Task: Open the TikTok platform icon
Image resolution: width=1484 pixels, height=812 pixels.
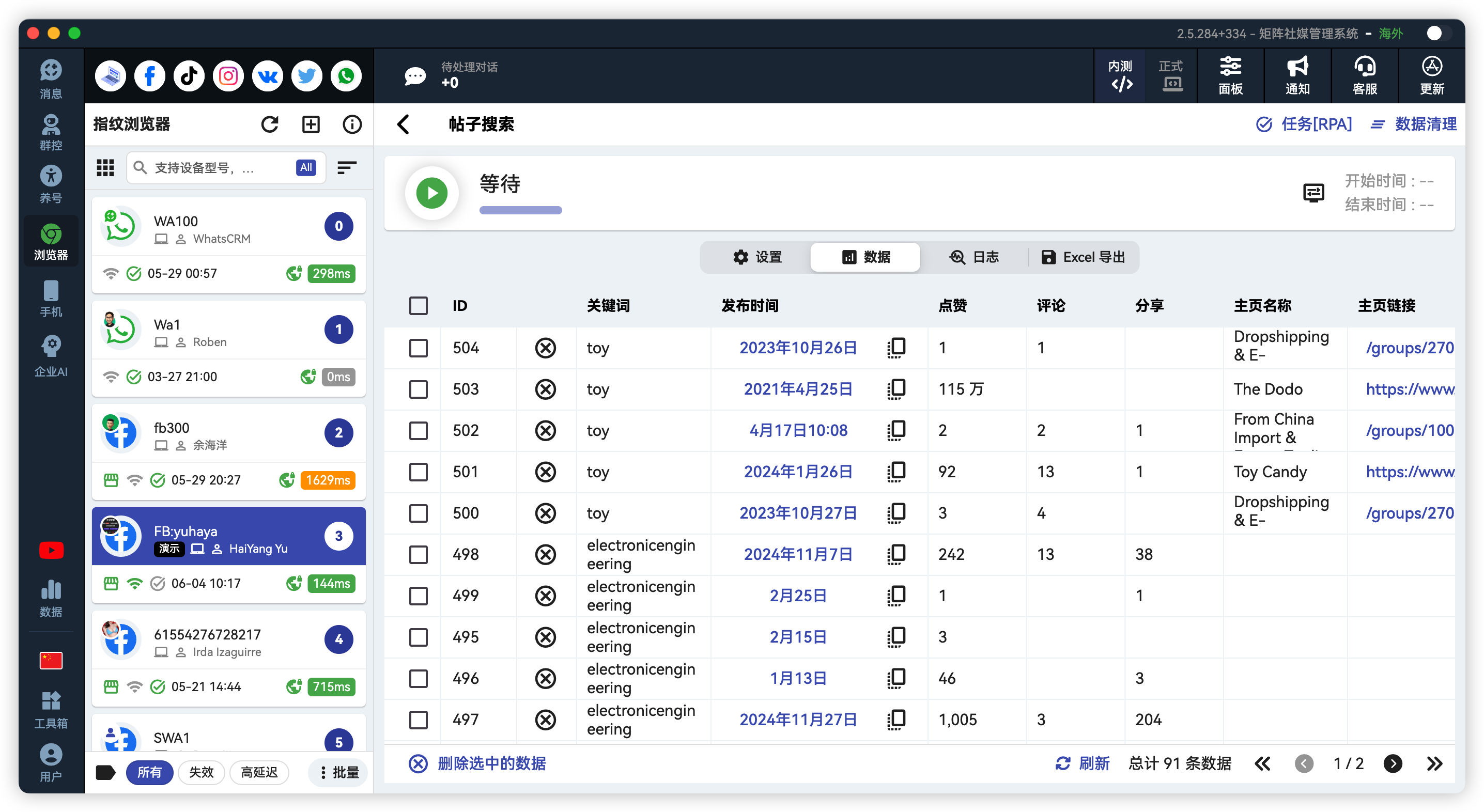Action: (x=189, y=75)
